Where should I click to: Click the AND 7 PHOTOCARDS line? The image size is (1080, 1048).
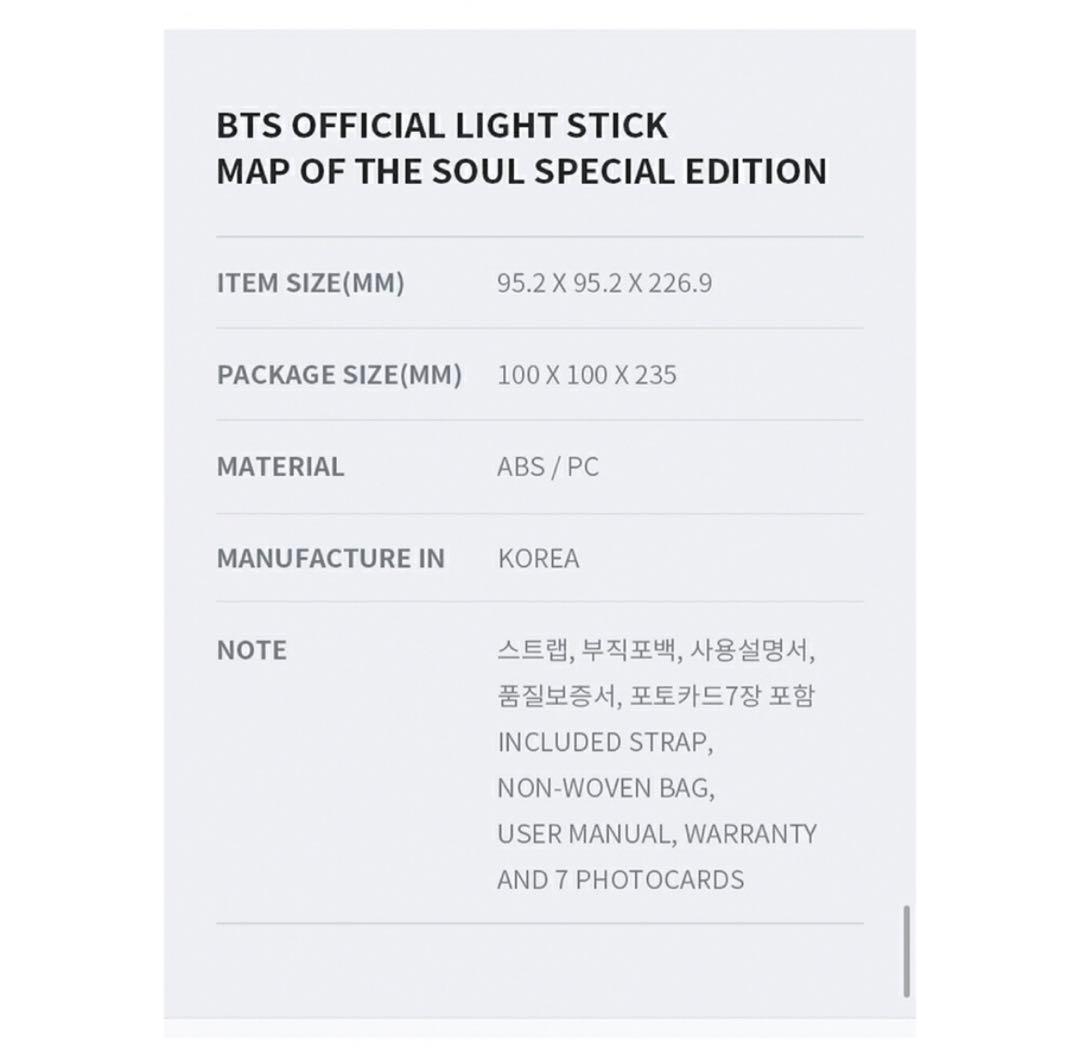(620, 880)
